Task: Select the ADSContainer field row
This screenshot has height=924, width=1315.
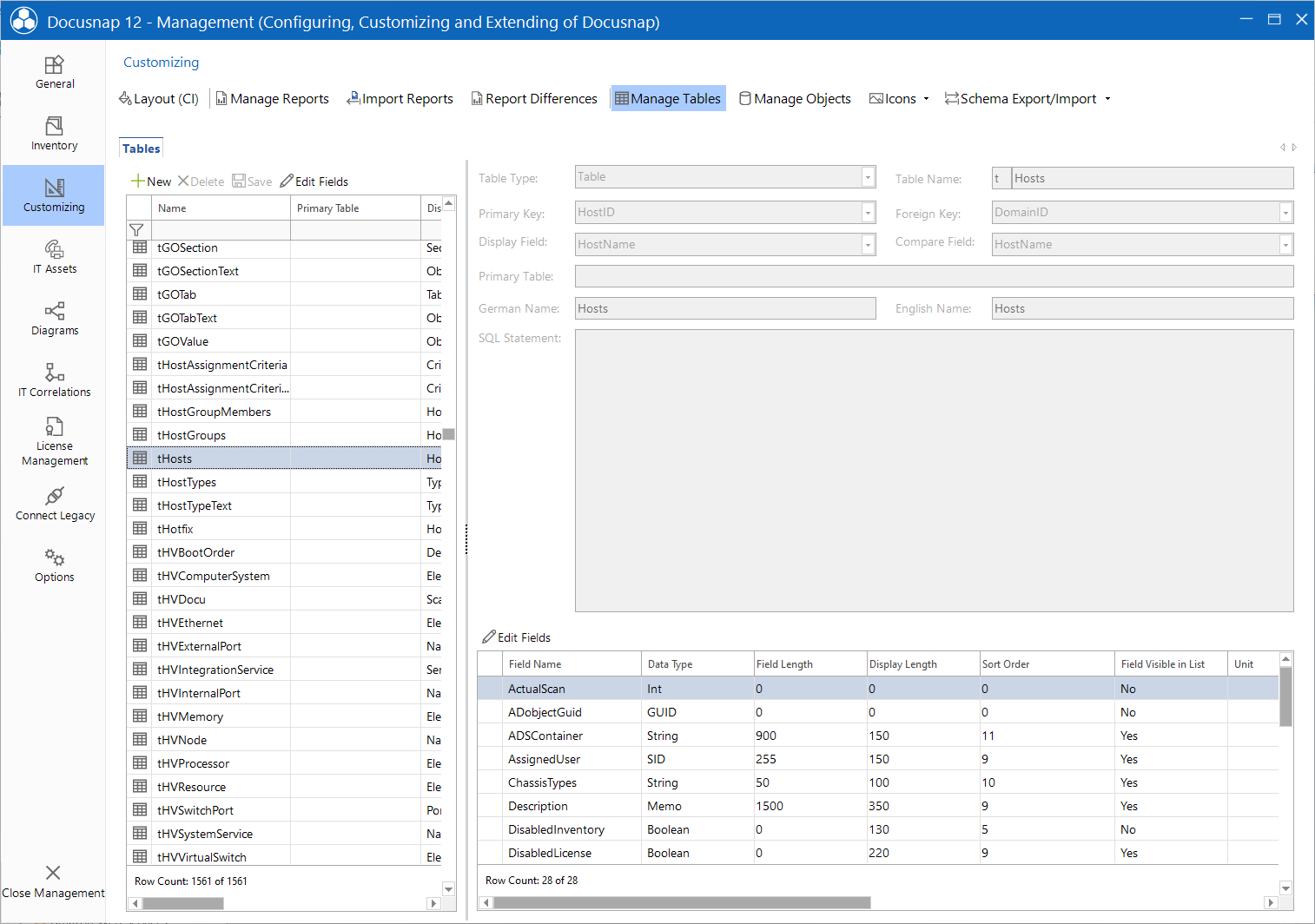Action: [x=878, y=736]
